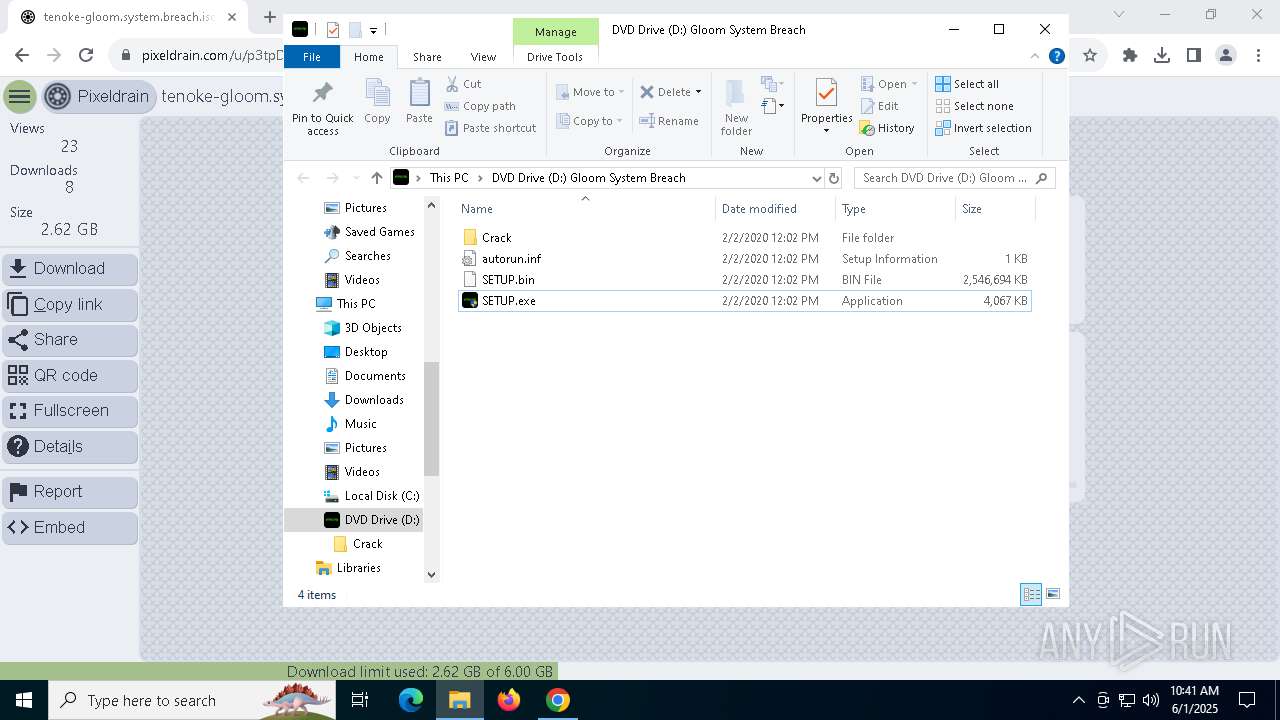Click Select none in ribbon
This screenshot has width=1280, height=720.
tap(974, 106)
